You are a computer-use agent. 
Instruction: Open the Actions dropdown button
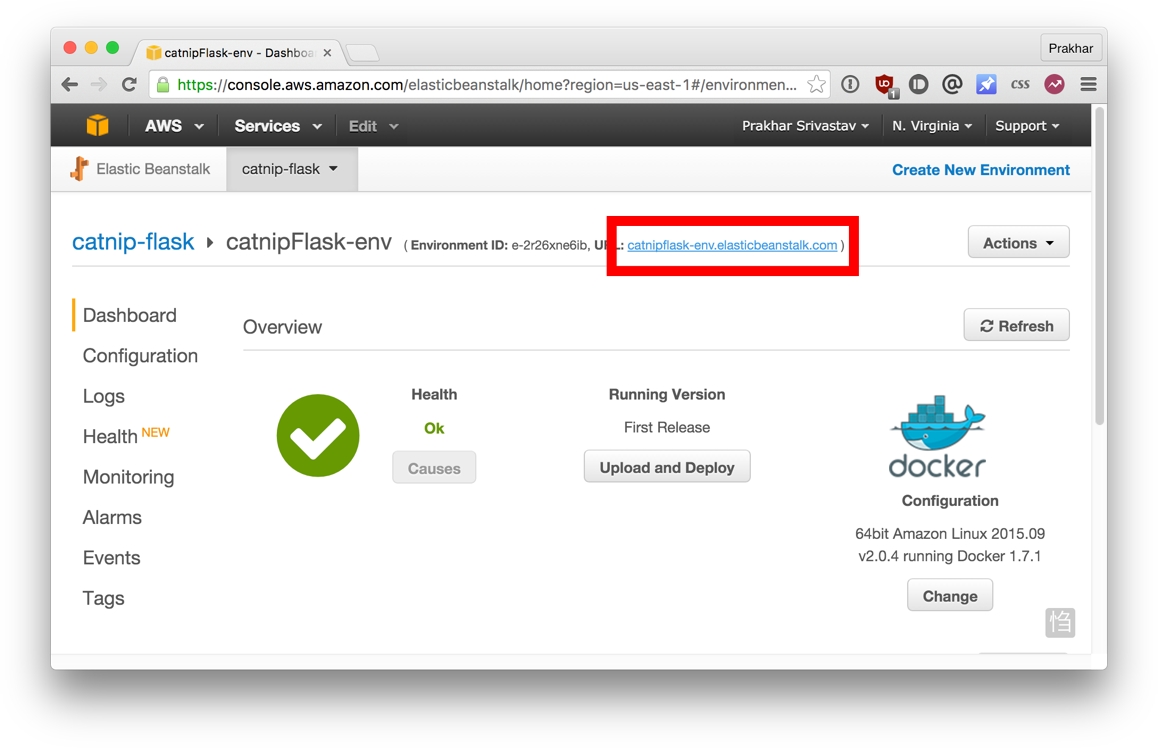click(x=1018, y=242)
